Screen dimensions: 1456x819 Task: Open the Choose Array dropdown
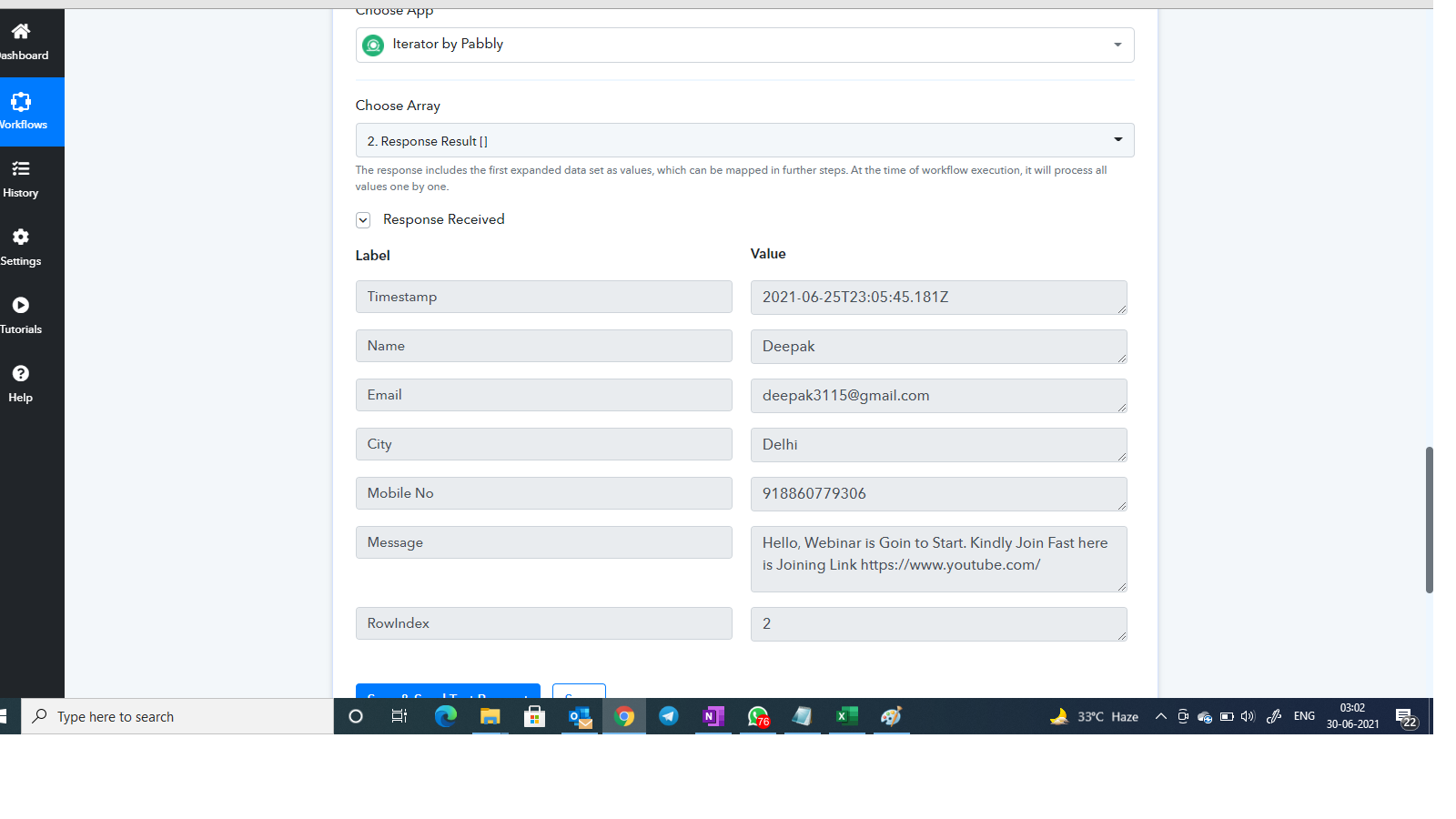(x=744, y=140)
